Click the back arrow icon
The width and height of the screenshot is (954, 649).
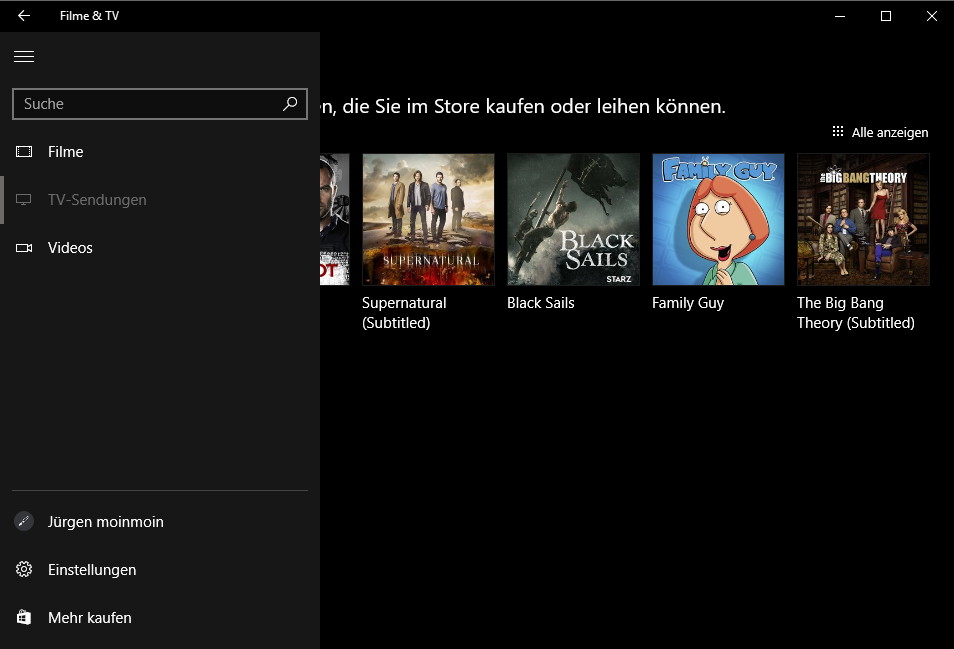24,16
